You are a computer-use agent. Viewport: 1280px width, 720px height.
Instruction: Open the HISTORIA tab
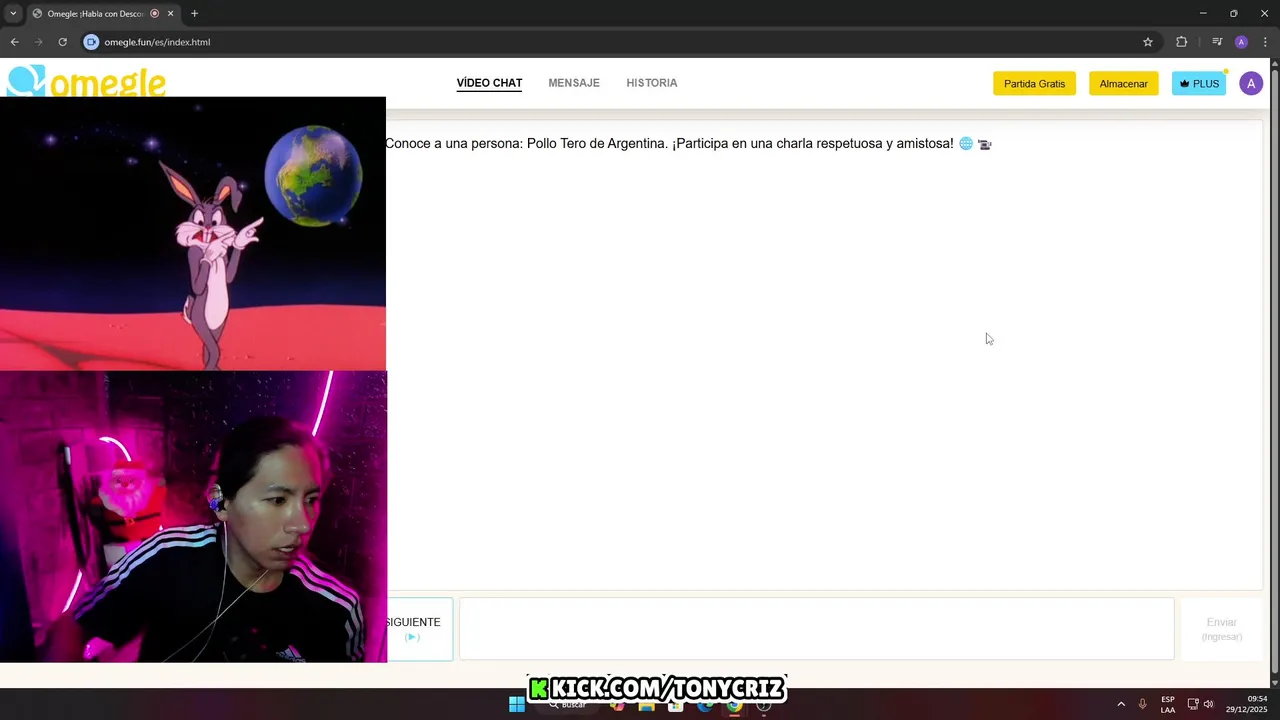(x=652, y=83)
